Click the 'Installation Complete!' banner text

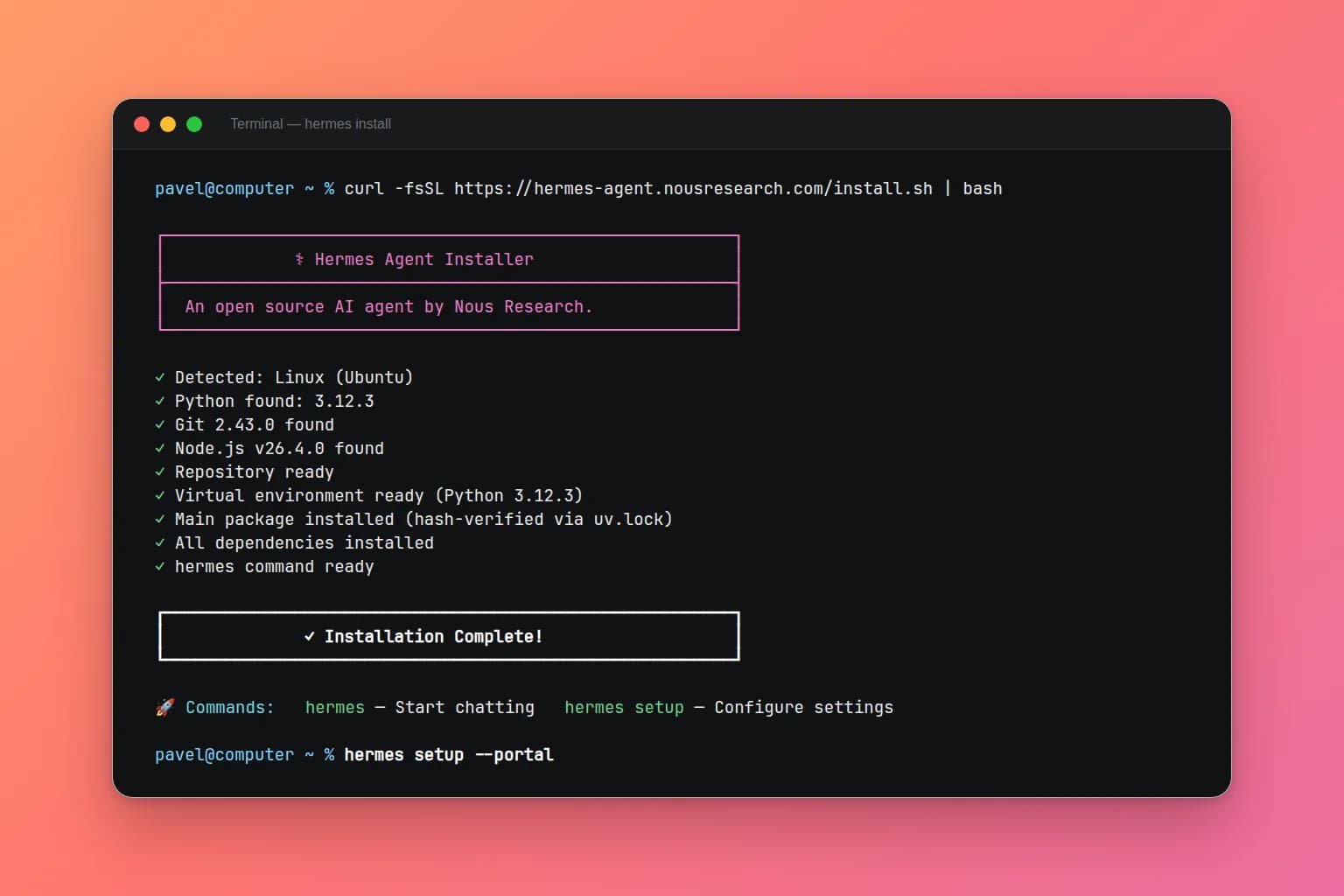(x=434, y=637)
